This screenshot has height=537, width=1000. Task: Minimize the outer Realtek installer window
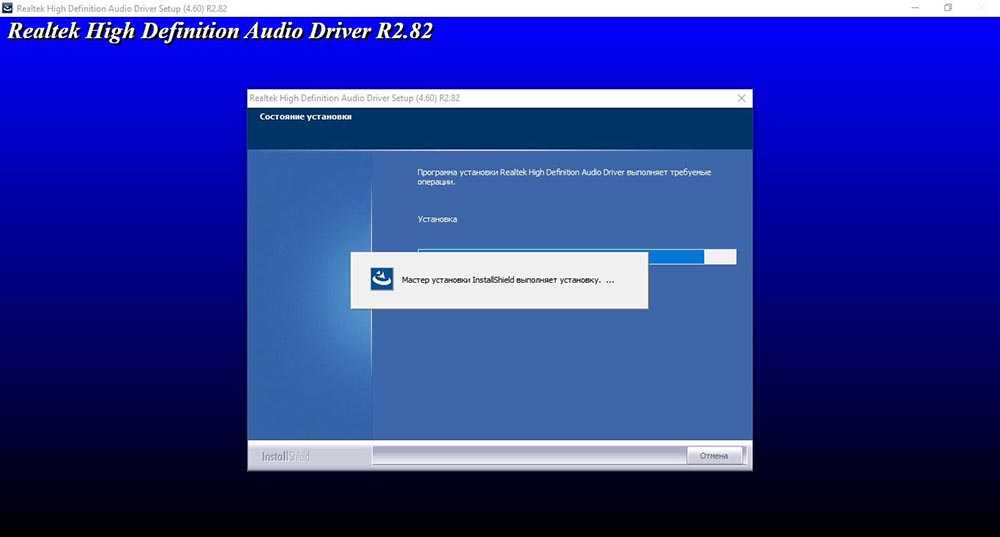(x=916, y=7)
